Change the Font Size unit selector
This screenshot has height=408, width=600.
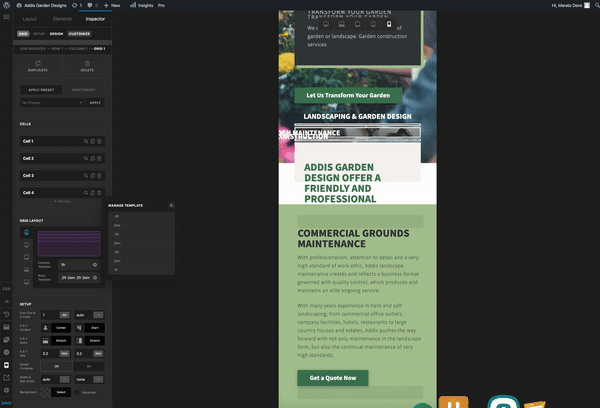tap(64, 315)
